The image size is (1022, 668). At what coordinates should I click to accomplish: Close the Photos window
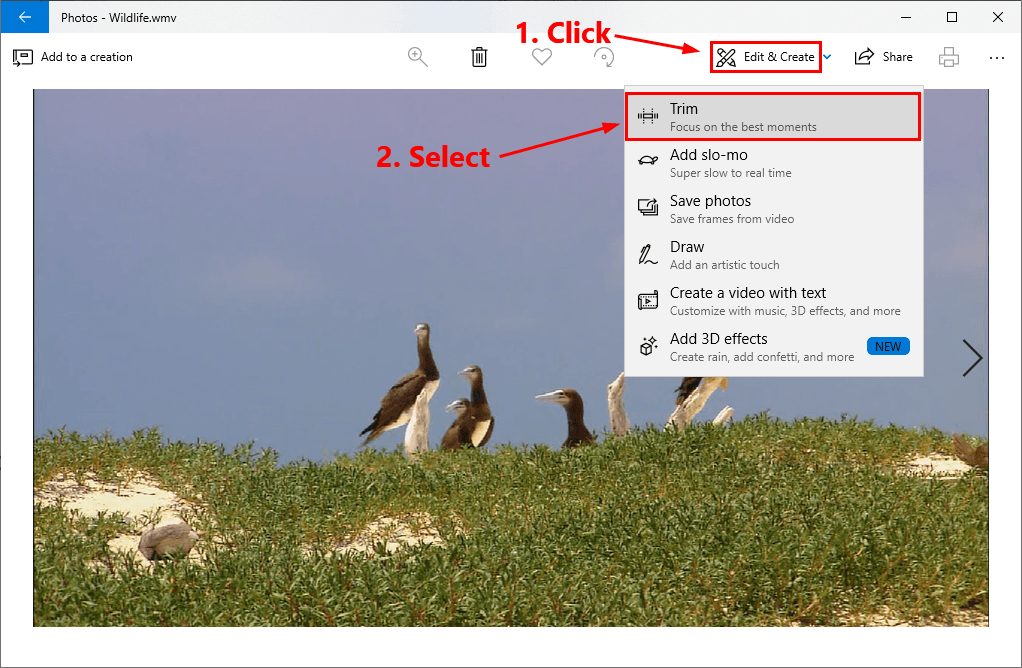(x=998, y=17)
